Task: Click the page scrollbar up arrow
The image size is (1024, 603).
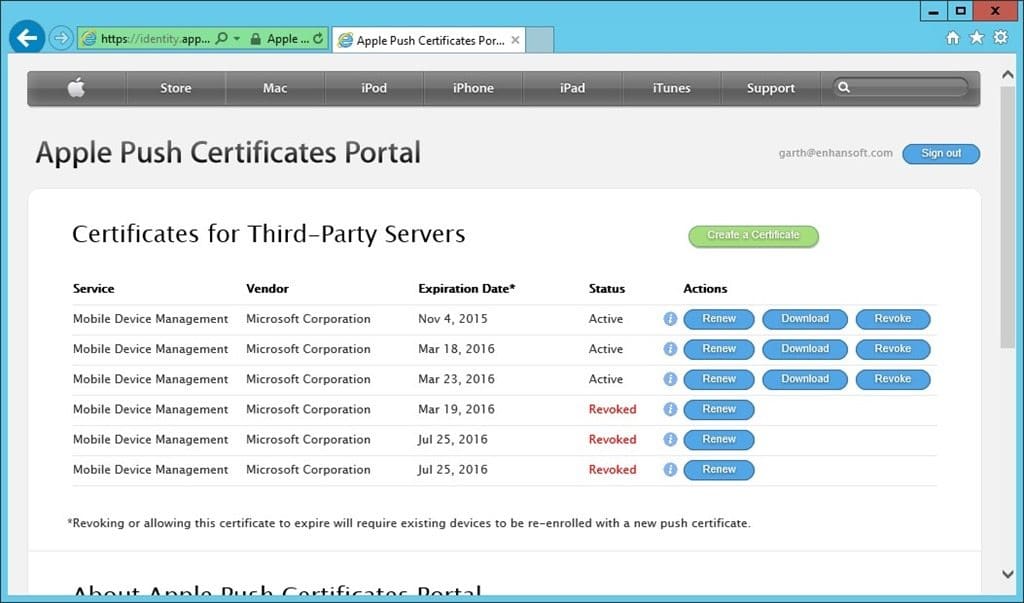Action: (1008, 75)
